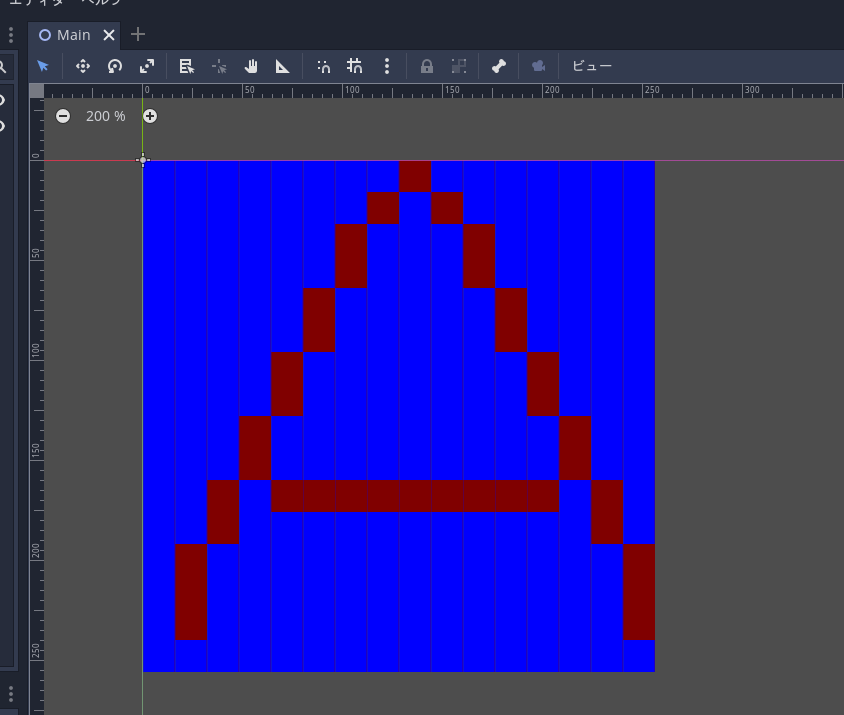
Task: Open the ビュー view menu
Action: pos(592,66)
